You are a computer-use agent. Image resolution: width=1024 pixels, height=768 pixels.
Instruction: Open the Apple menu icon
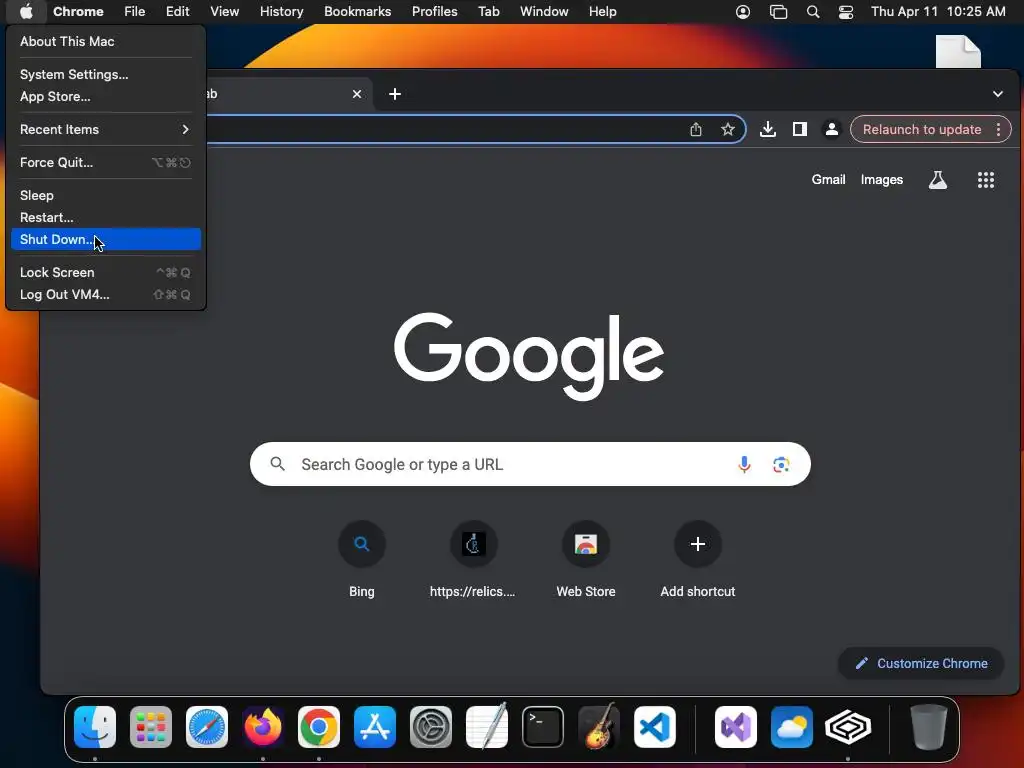pyautogui.click(x=26, y=11)
